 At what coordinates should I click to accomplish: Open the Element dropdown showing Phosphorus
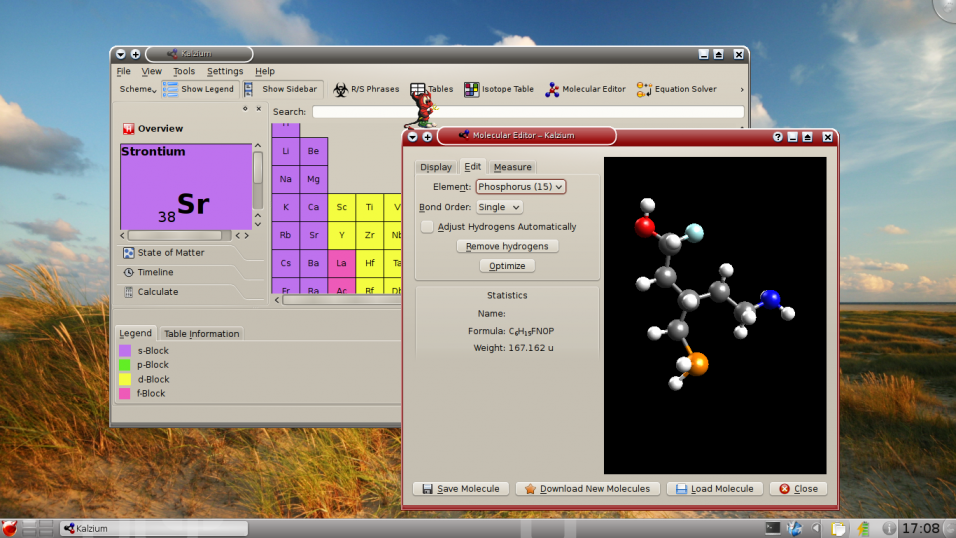click(x=520, y=186)
